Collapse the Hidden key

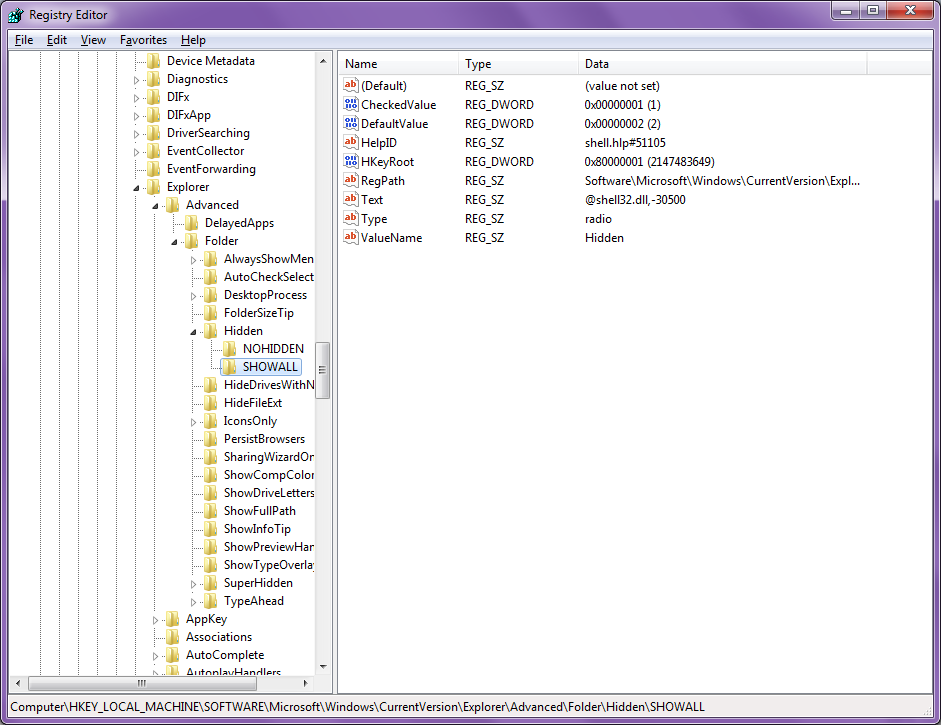pyautogui.click(x=193, y=332)
